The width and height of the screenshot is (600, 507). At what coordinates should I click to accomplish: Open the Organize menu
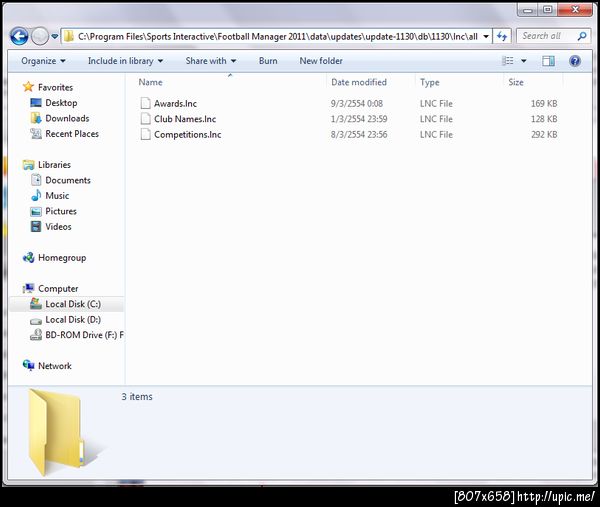pos(43,61)
